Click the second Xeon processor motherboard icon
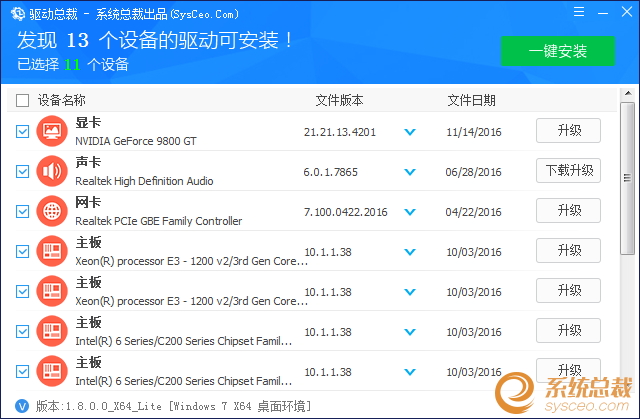 click(x=52, y=291)
